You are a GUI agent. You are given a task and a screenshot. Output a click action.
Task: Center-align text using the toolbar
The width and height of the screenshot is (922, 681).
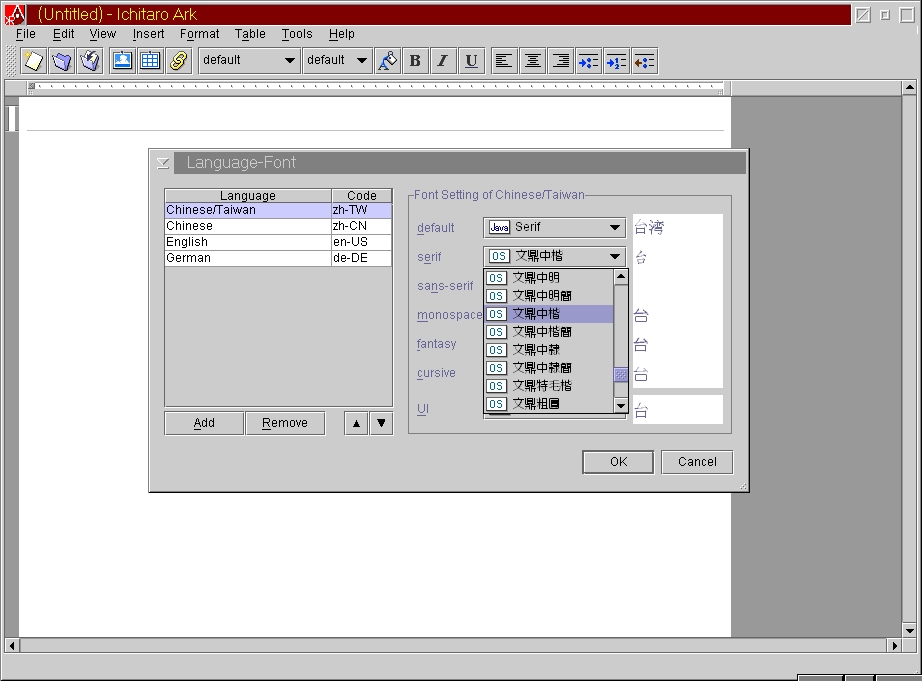tap(533, 61)
